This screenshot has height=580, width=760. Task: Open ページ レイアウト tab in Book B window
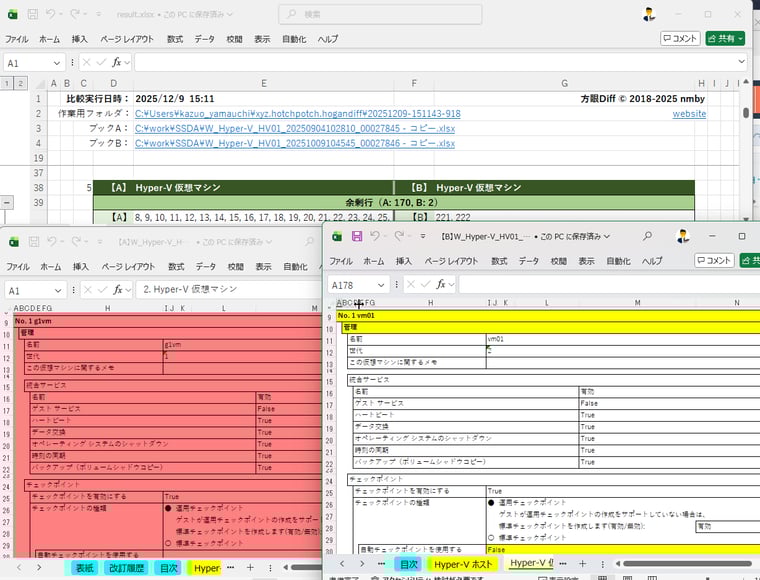451,261
